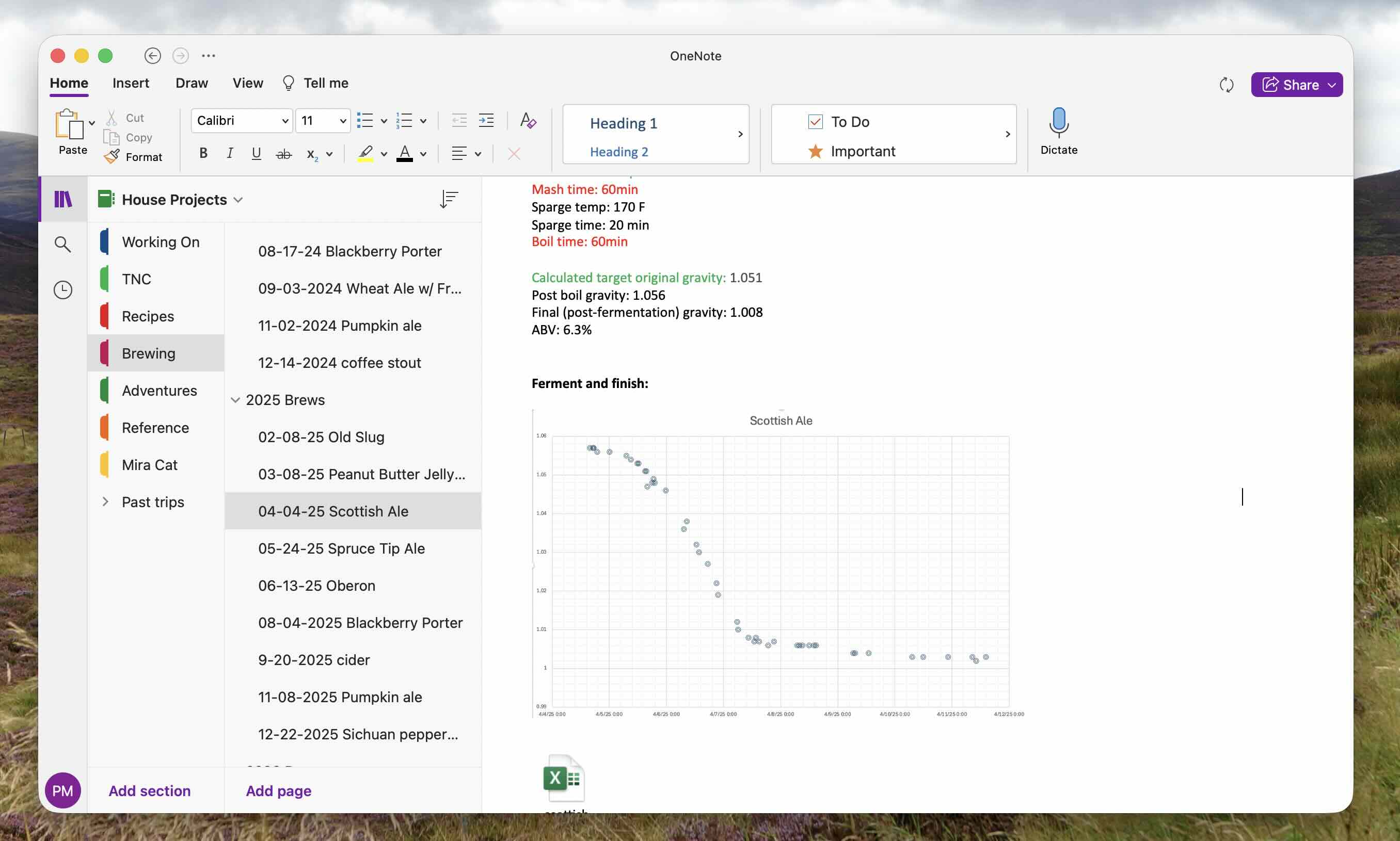
Task: Click the notebooks library icon in the sidebar
Action: point(63,199)
